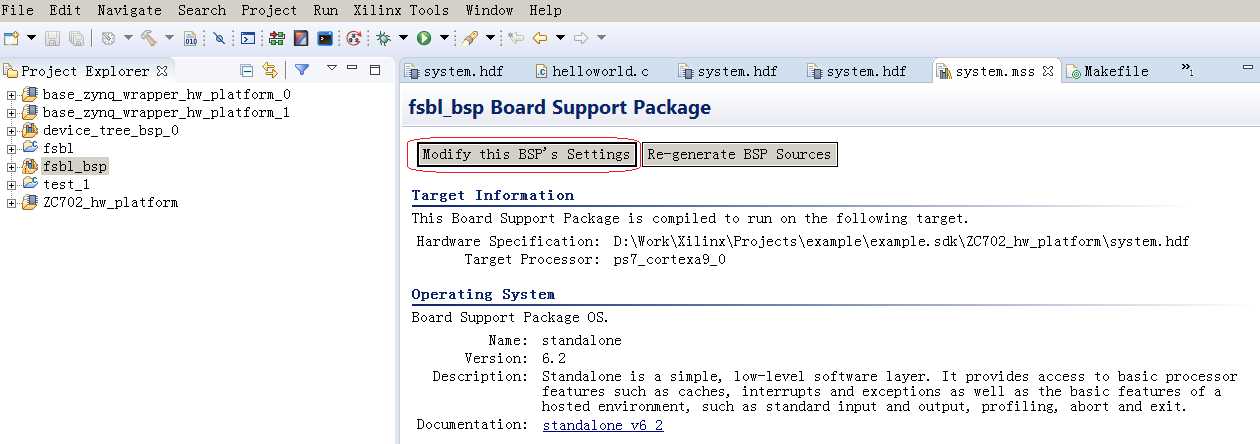Click the New project toolbar icon

point(11,38)
